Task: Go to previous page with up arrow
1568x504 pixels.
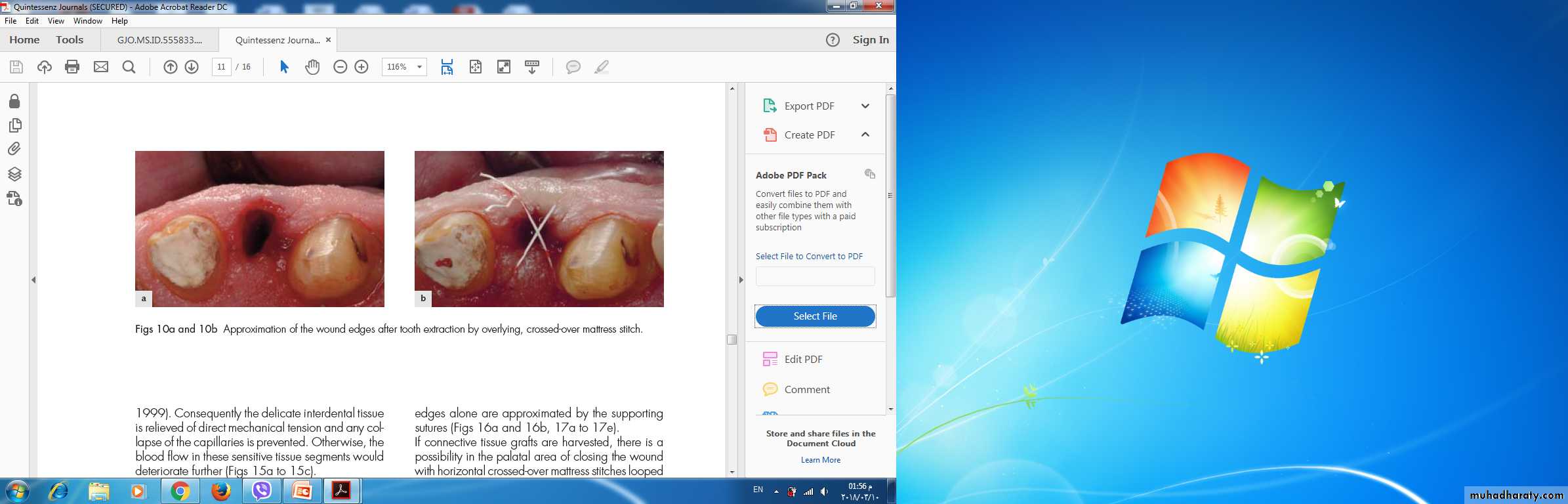Action: point(170,67)
